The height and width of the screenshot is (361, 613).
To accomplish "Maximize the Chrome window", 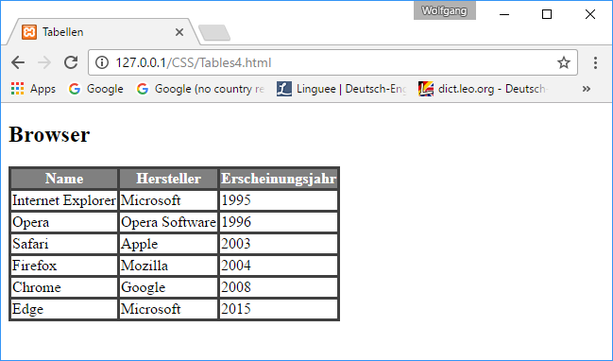I will click(x=547, y=14).
